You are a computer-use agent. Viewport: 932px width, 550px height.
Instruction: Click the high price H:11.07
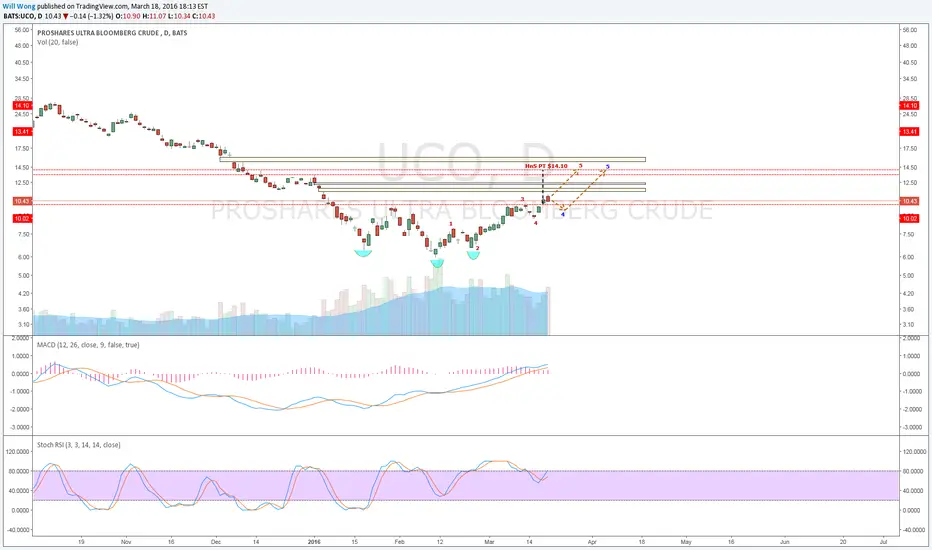pos(154,16)
